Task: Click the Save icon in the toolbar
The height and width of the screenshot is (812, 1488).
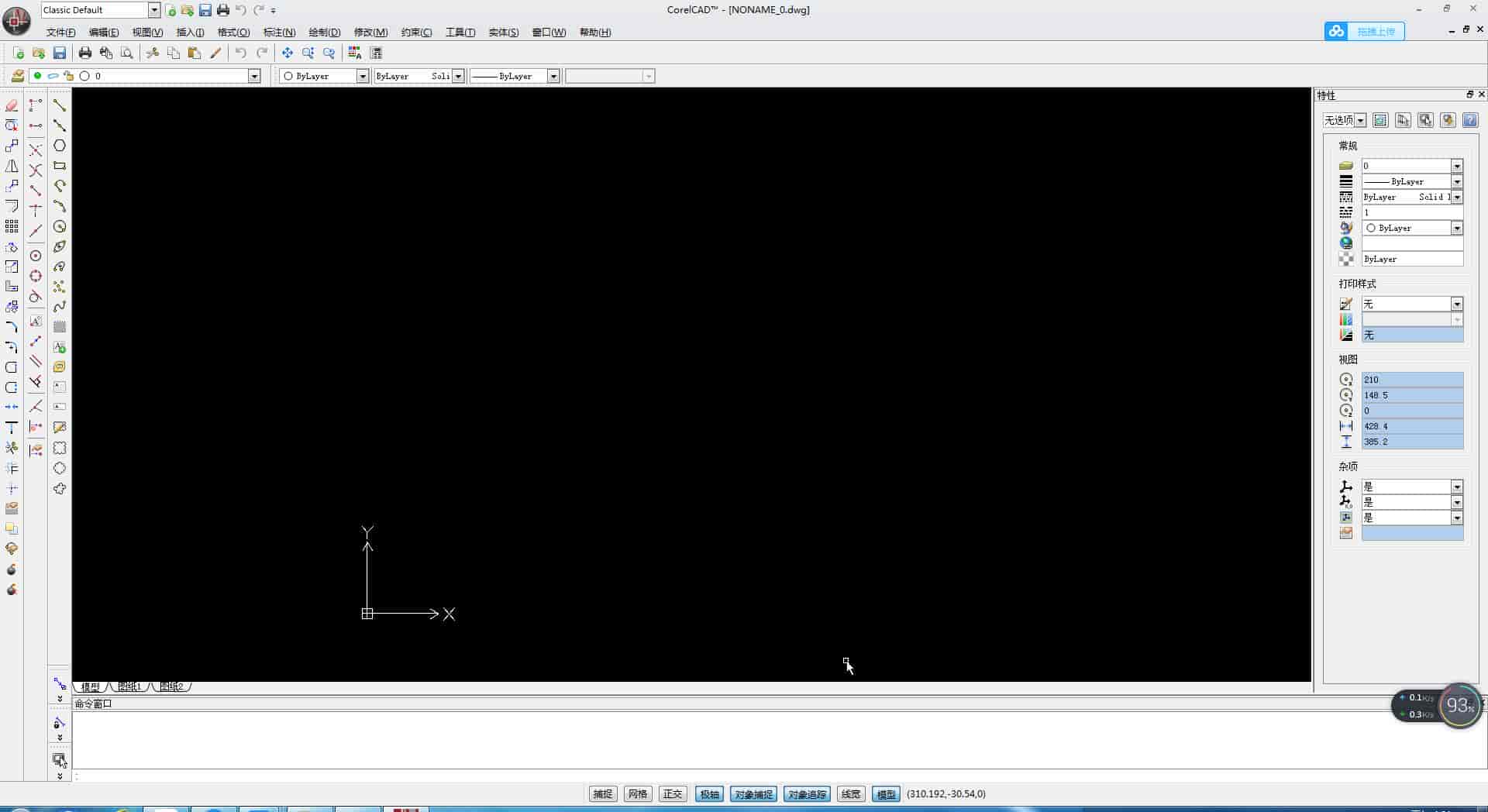Action: (60, 53)
